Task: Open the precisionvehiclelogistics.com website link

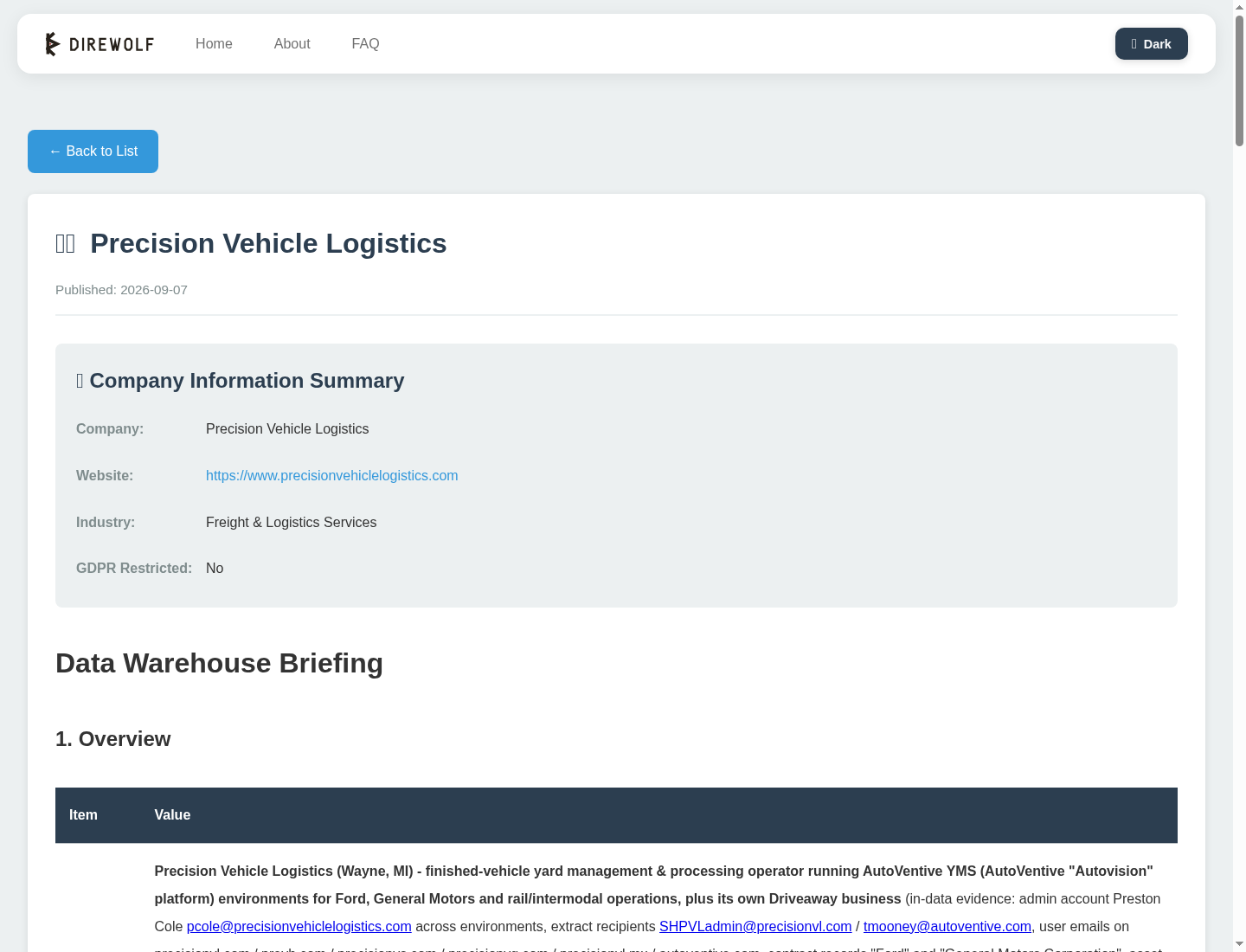Action: pos(331,475)
